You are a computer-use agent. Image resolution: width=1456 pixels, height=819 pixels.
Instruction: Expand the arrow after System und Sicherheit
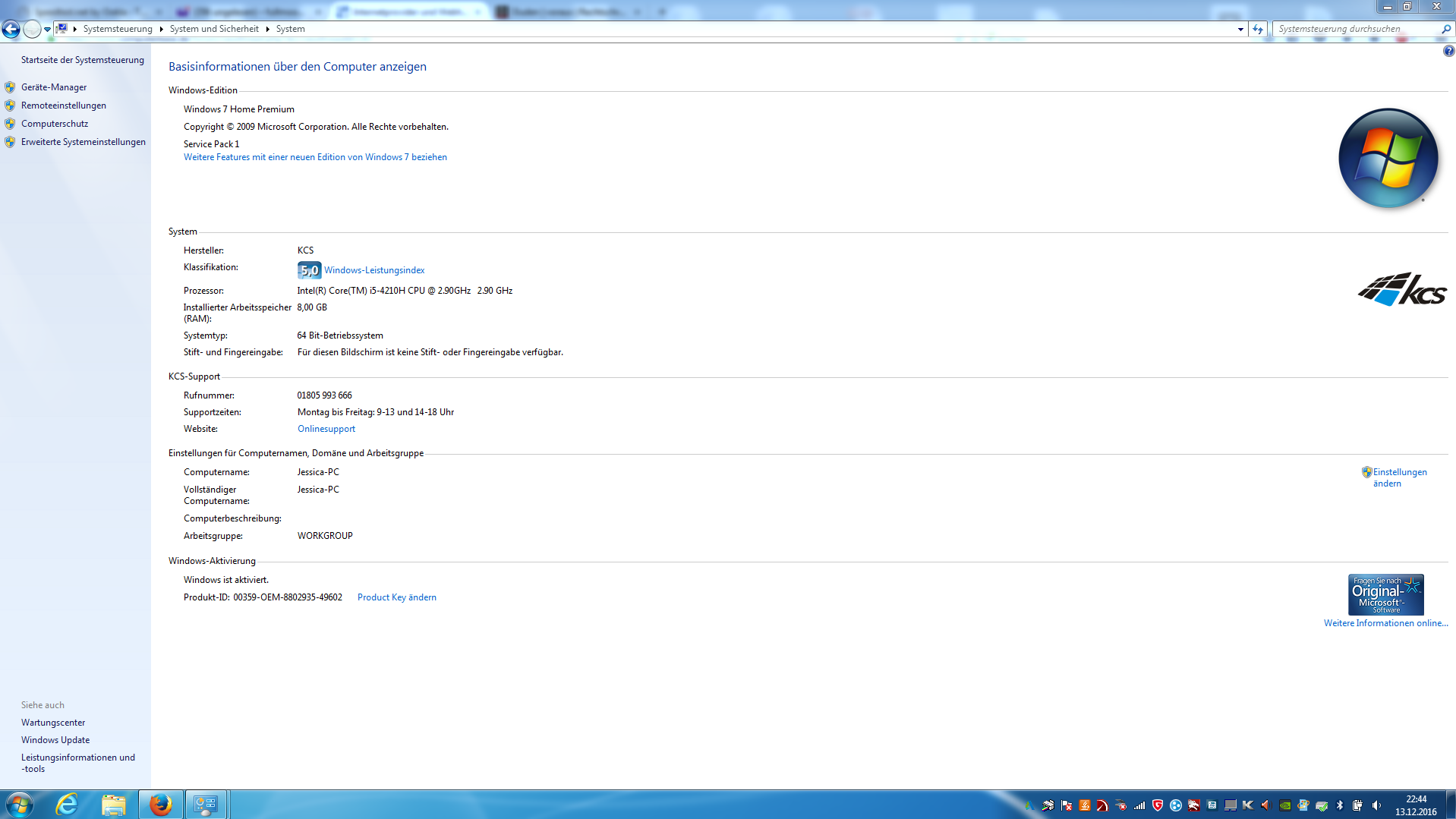[x=267, y=29]
